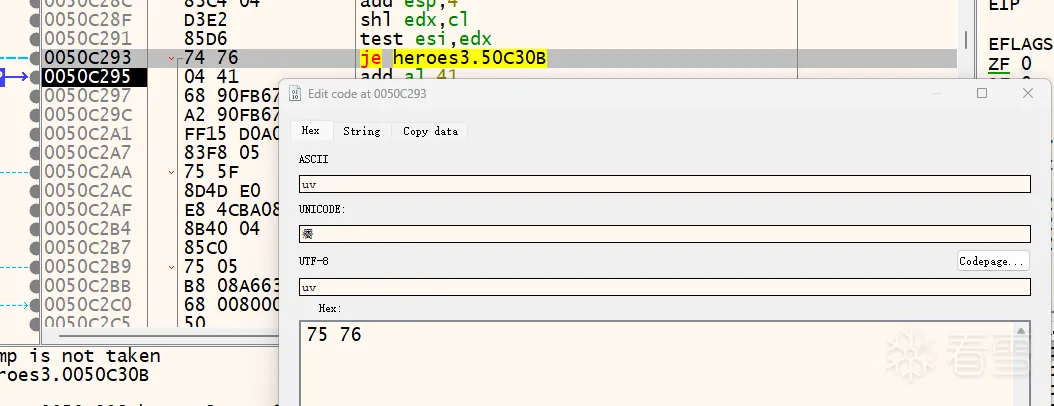The height and width of the screenshot is (406, 1054).
Task: Switch to the String tab
Action: pyautogui.click(x=361, y=131)
